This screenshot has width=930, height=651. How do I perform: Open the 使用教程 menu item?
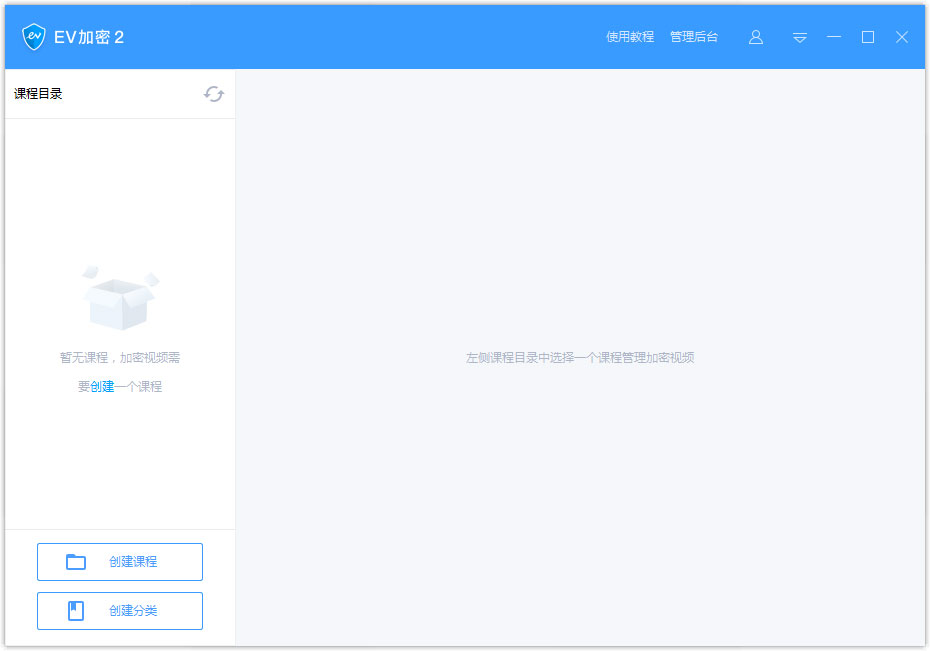point(629,37)
